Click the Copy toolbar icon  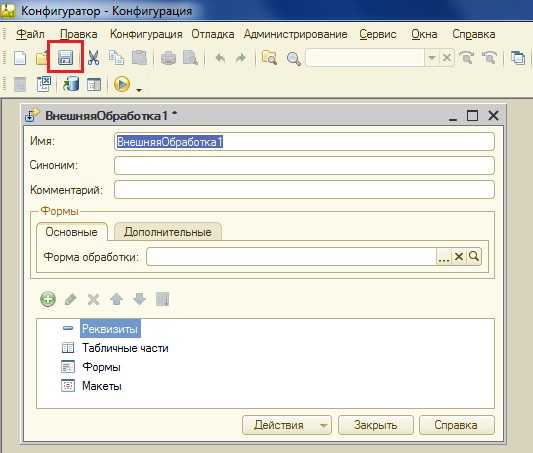pyautogui.click(x=116, y=58)
